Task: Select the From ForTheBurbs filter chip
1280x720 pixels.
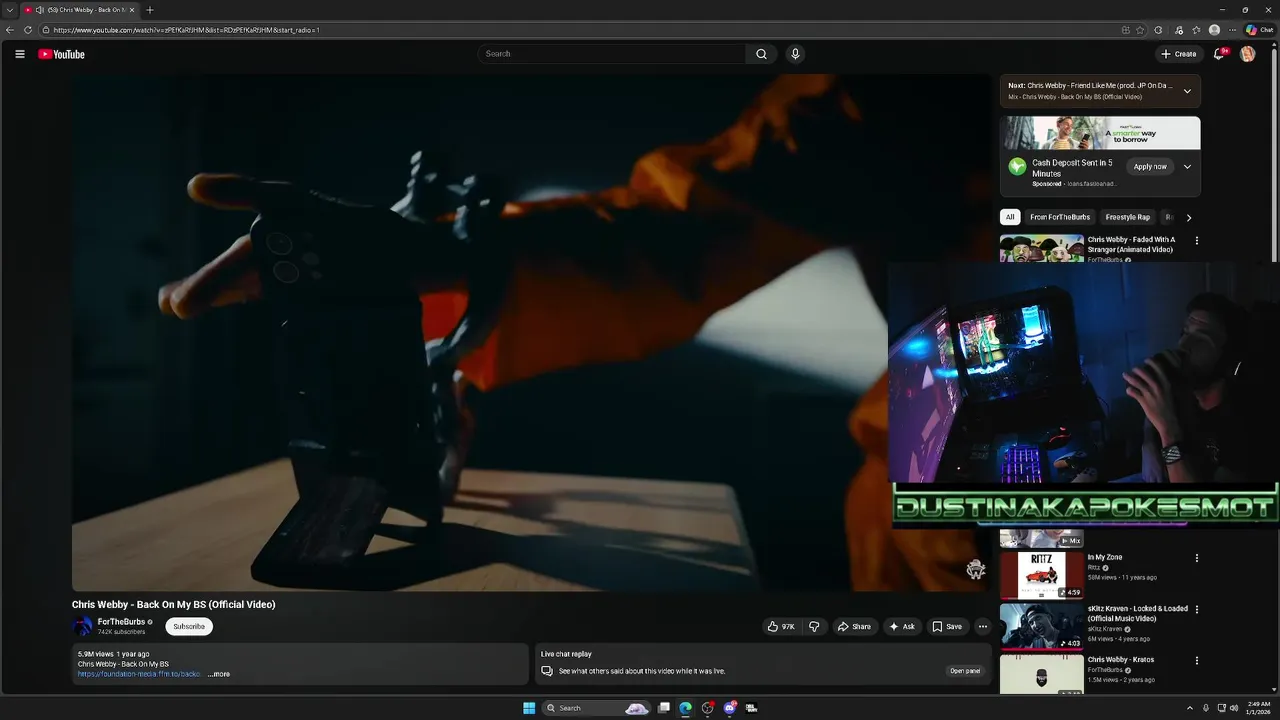Action: [x=1060, y=217]
